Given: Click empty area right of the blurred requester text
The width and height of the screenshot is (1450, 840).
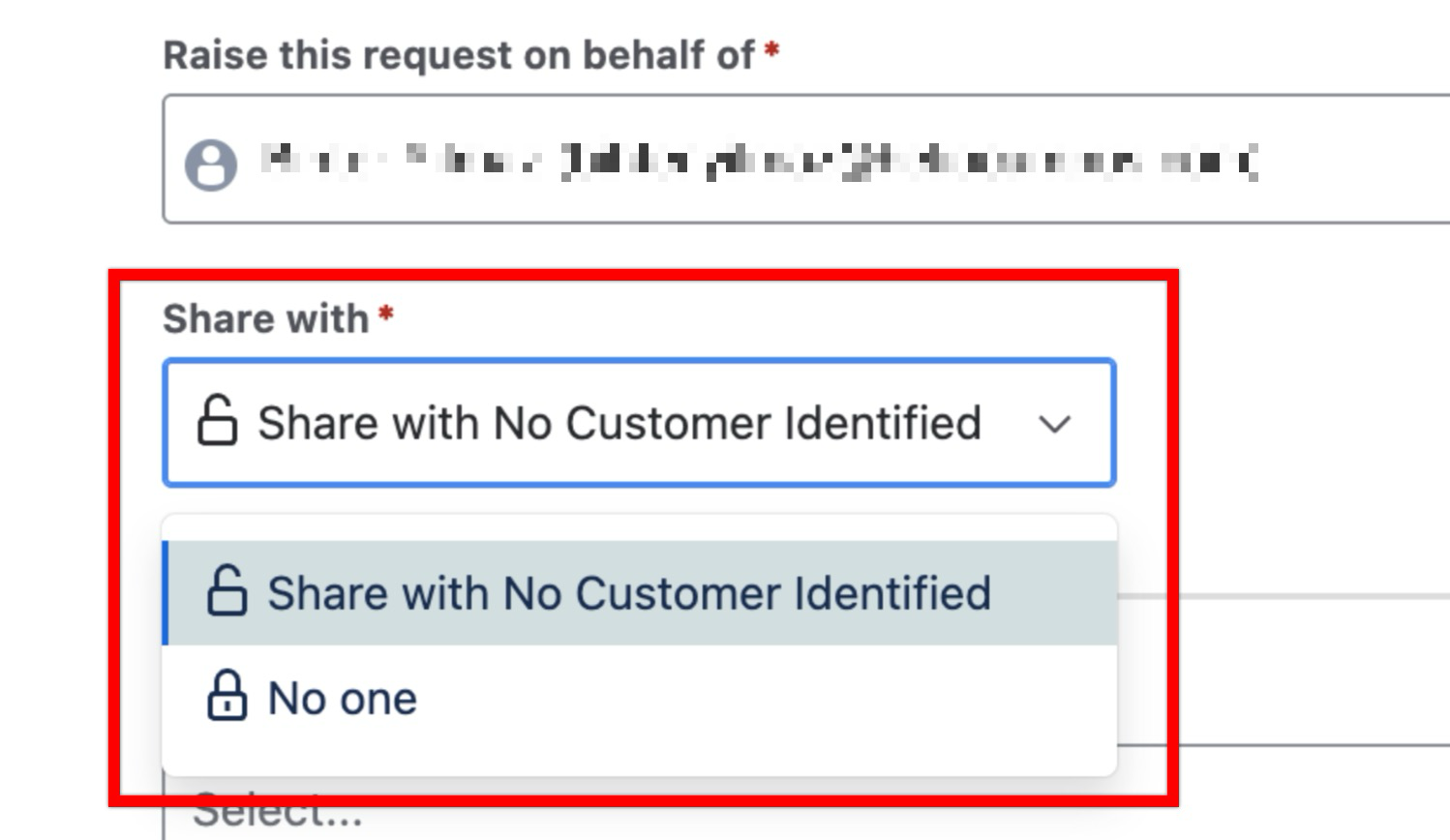Looking at the screenshot, I should pyautogui.click(x=1355, y=161).
